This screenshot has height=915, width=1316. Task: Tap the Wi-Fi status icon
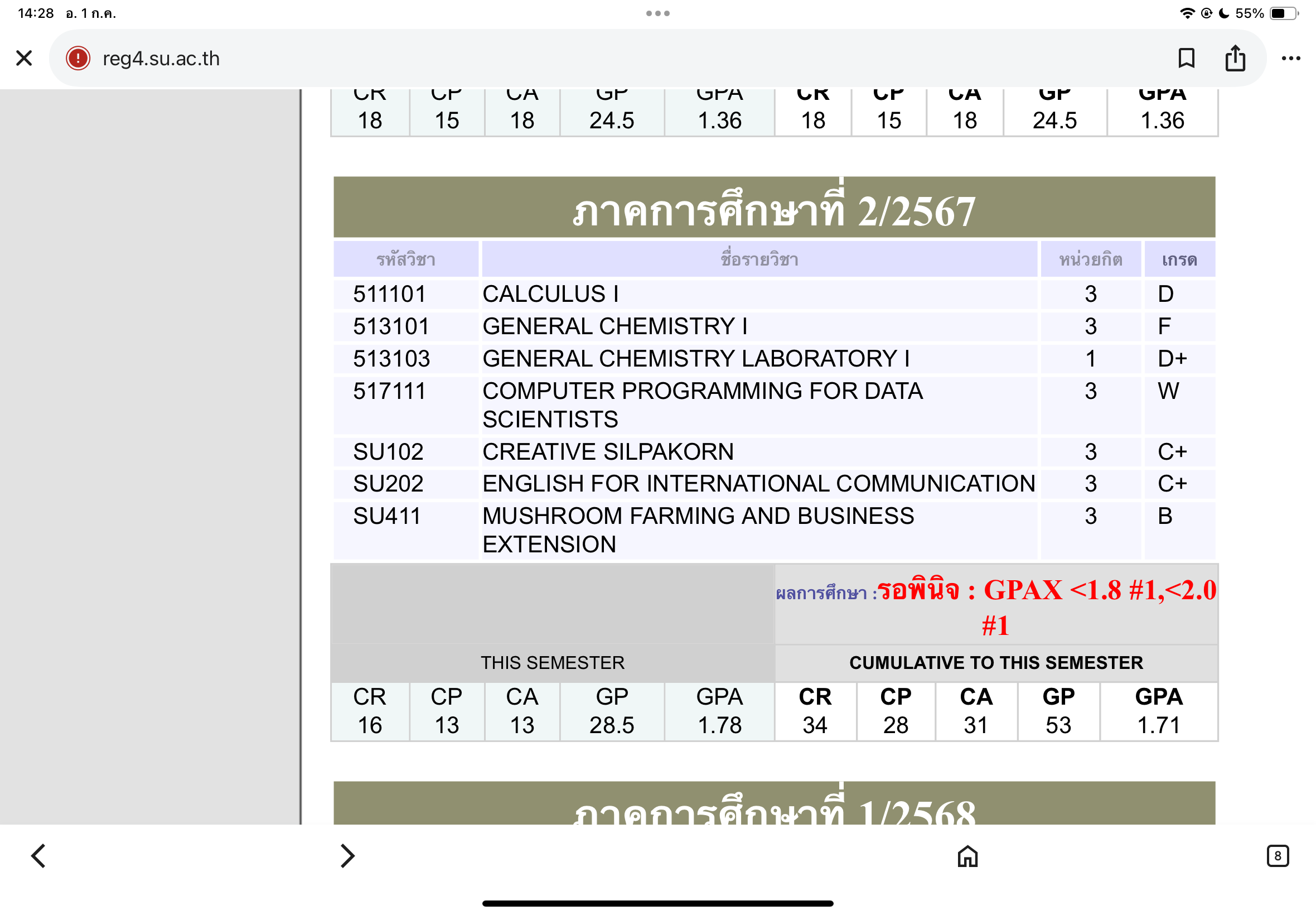tap(1187, 13)
